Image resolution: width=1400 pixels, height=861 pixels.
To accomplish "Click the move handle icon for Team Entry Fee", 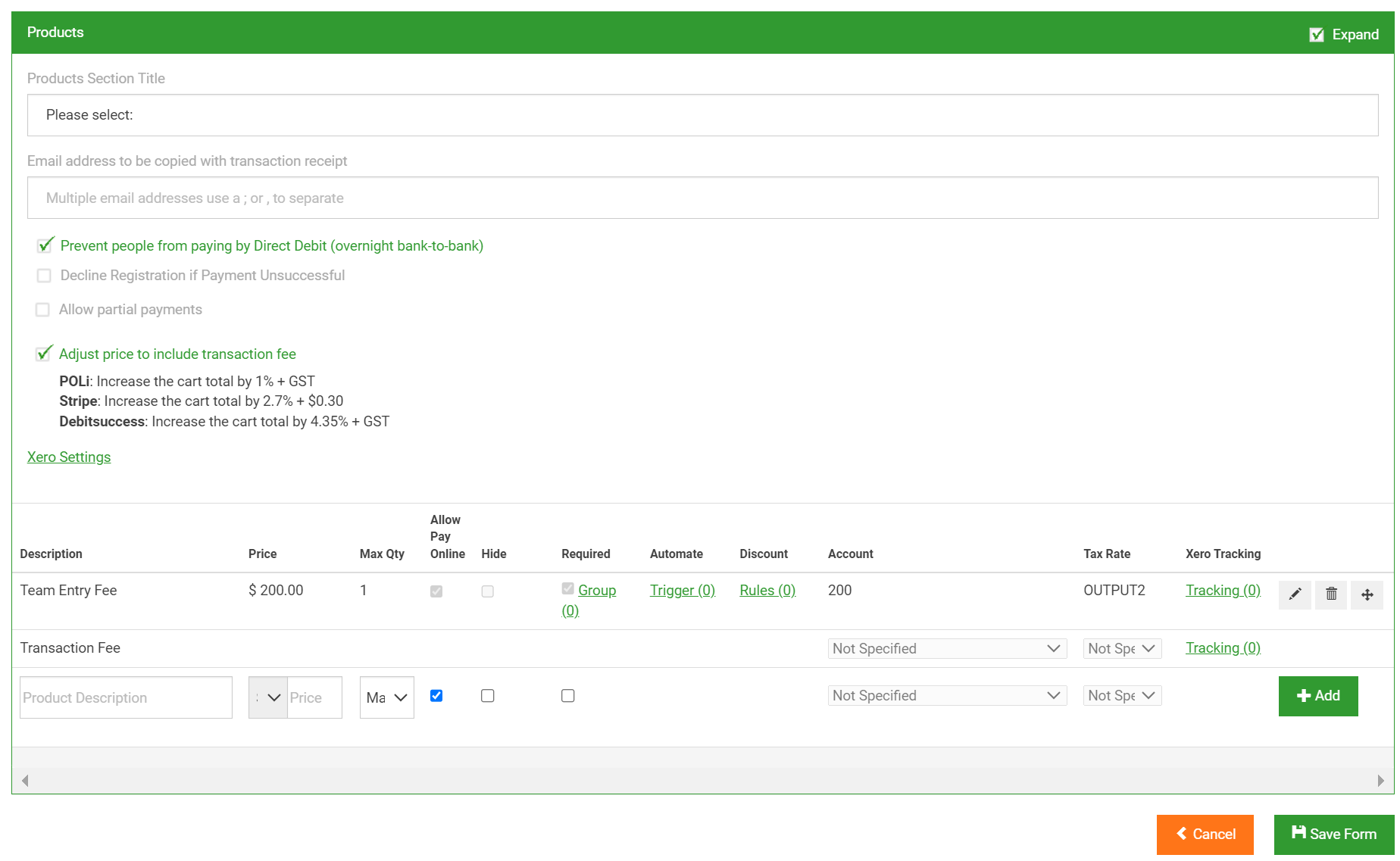I will click(1367, 594).
